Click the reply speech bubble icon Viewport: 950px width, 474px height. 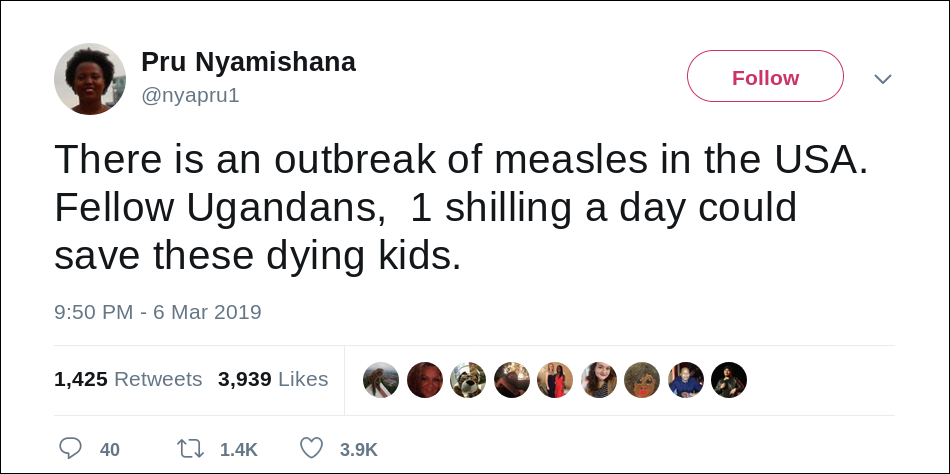click(x=70, y=449)
